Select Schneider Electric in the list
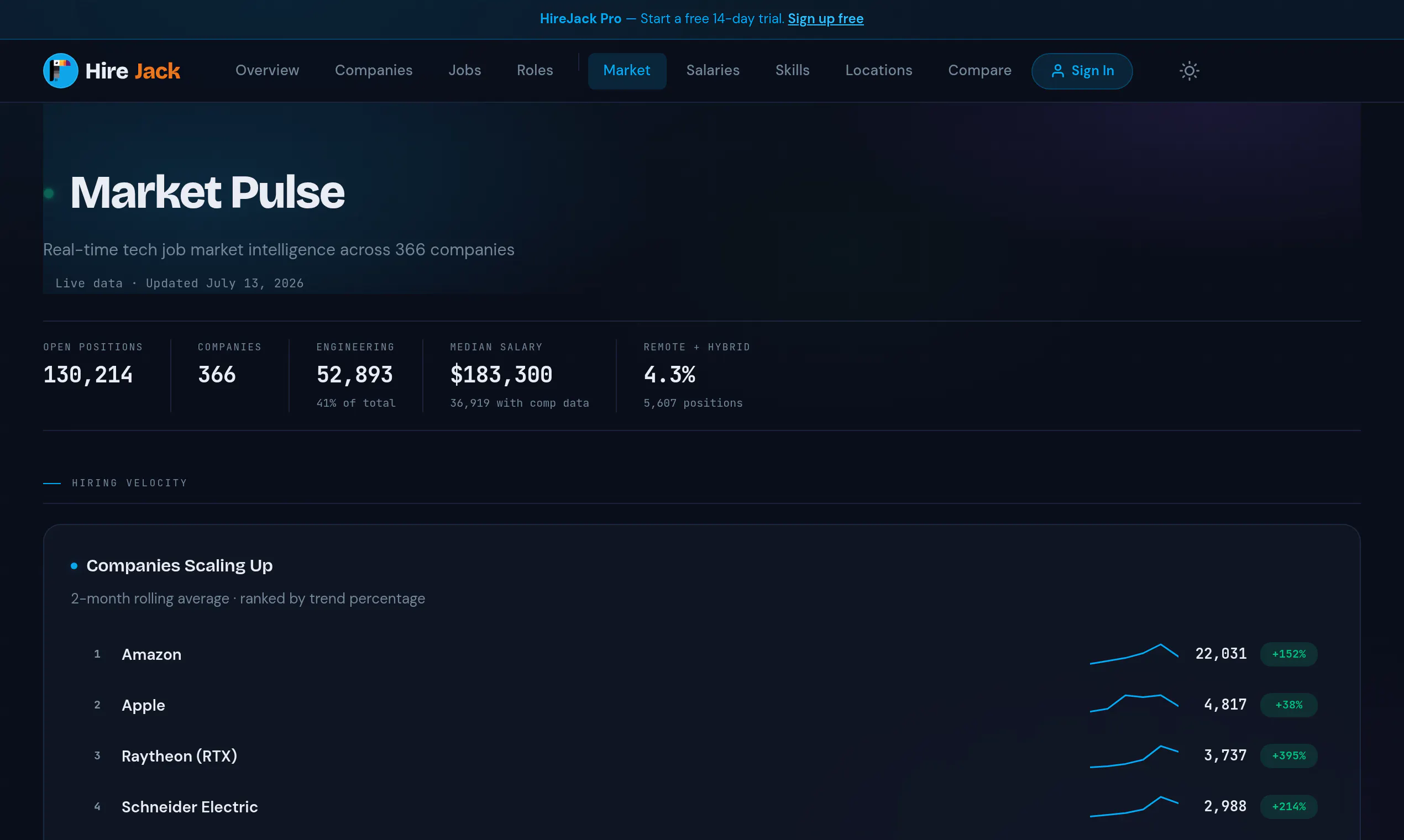The image size is (1404, 840). click(x=190, y=807)
